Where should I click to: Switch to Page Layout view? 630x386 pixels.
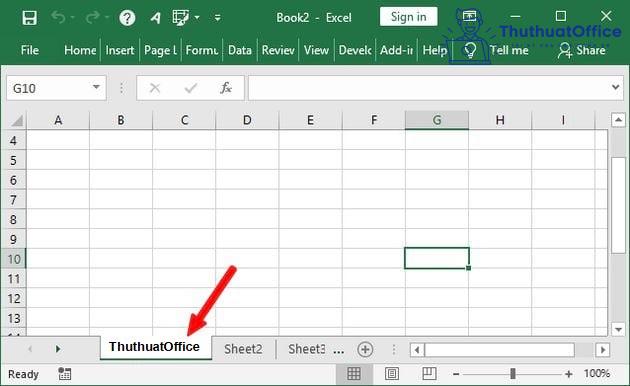[392, 374]
